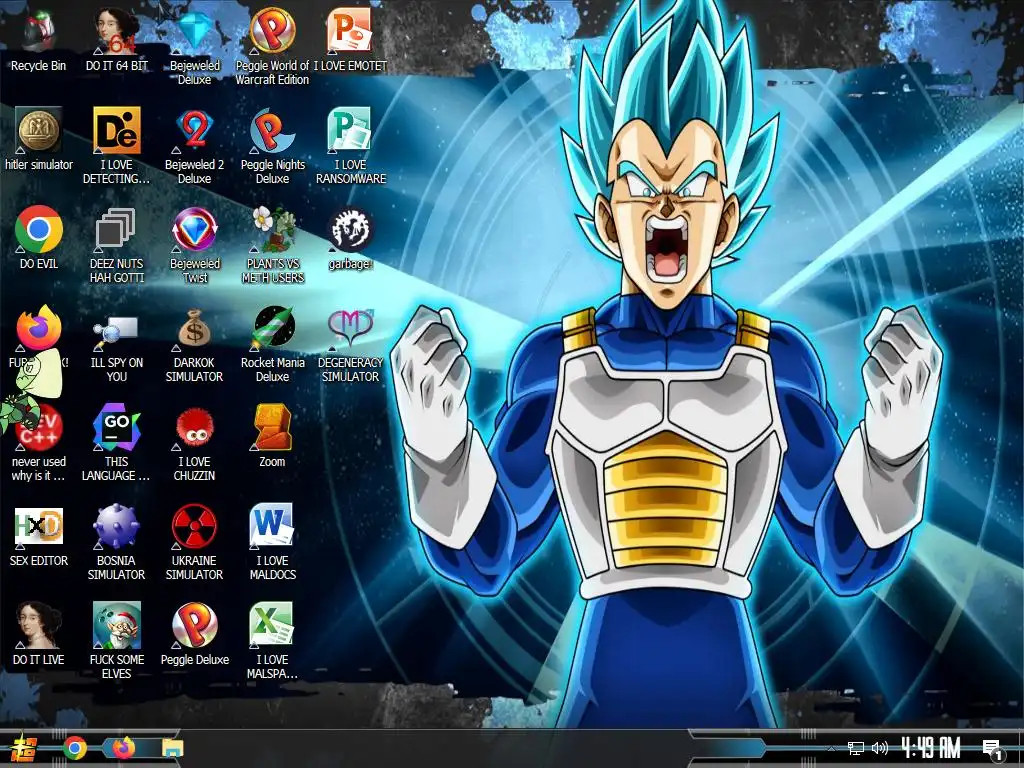Open the Peggle Nights Deluxe shortcut

coord(272,145)
